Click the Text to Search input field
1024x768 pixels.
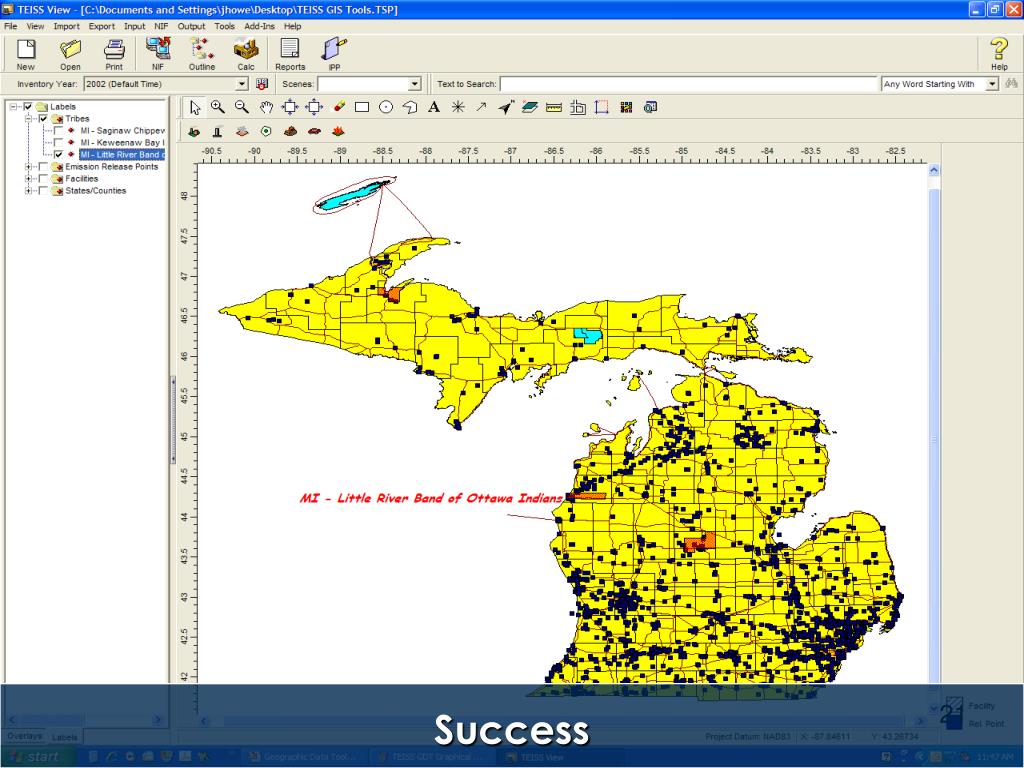pos(688,84)
